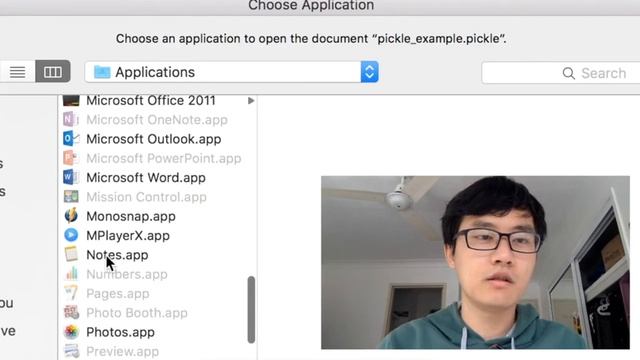
Task: Select Notes.app file name
Action: tap(117, 255)
